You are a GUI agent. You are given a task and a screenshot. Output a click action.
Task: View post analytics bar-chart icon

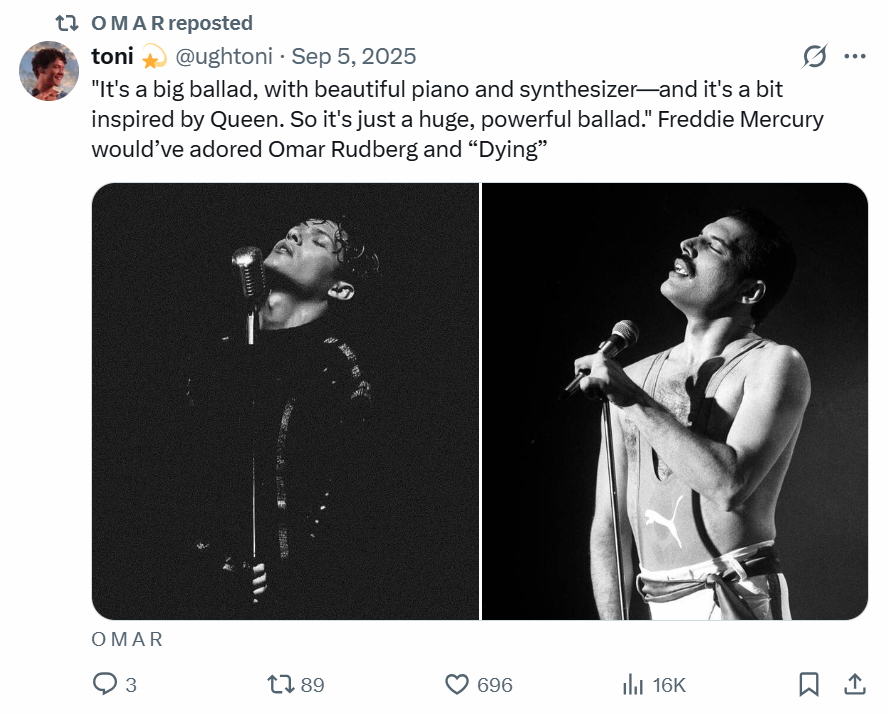pyautogui.click(x=632, y=684)
